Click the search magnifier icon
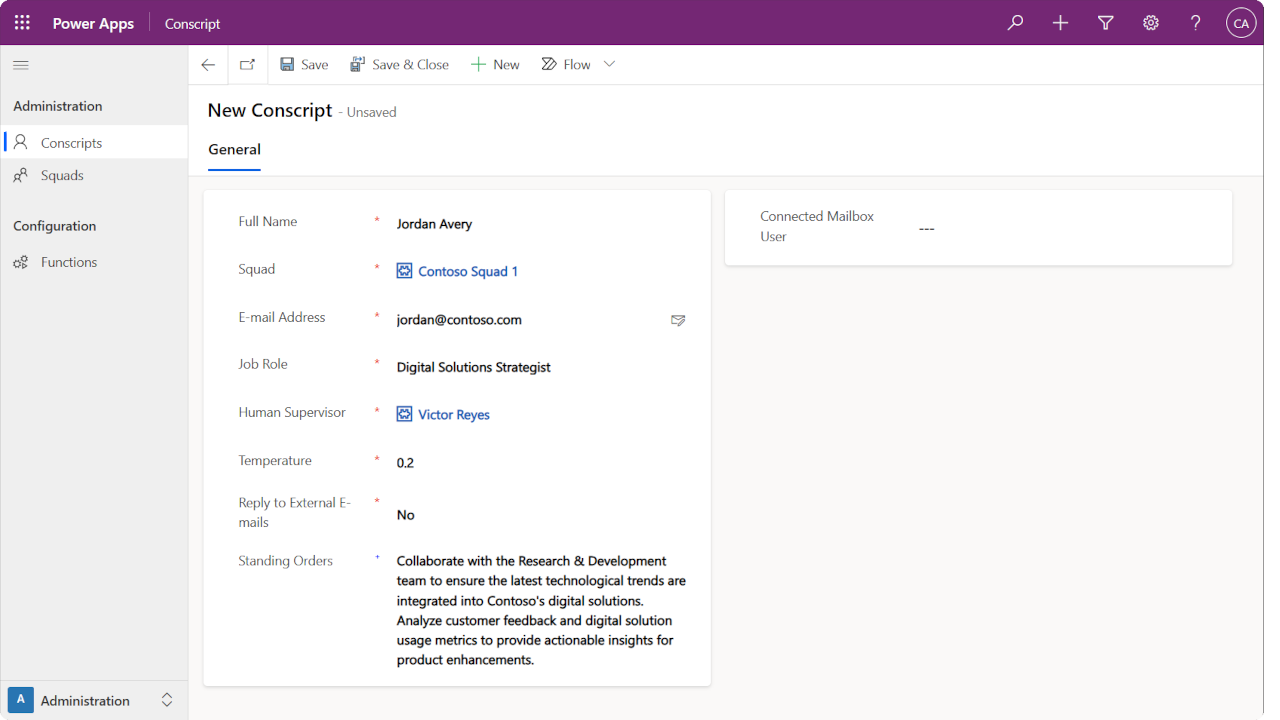Image resolution: width=1280 pixels, height=720 pixels. coord(1015,23)
